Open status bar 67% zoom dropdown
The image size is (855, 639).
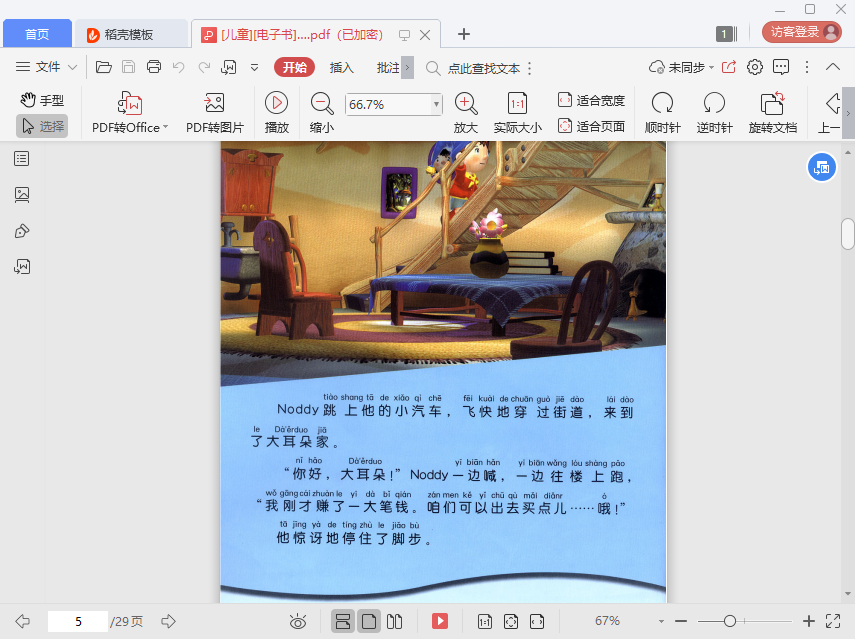click(x=661, y=621)
